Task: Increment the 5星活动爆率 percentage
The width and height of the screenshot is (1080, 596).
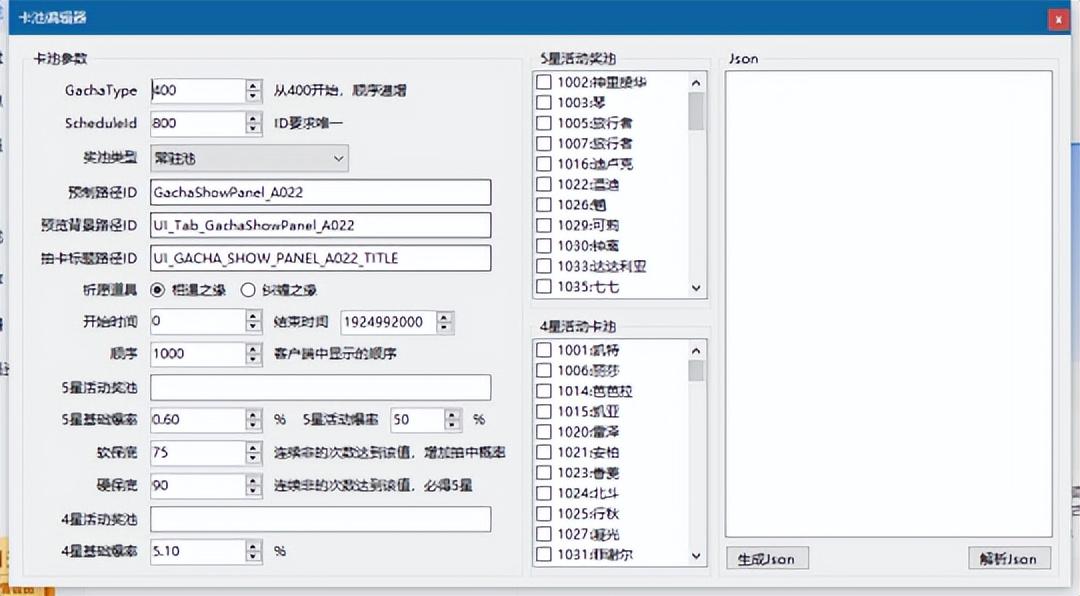Action: point(452,415)
